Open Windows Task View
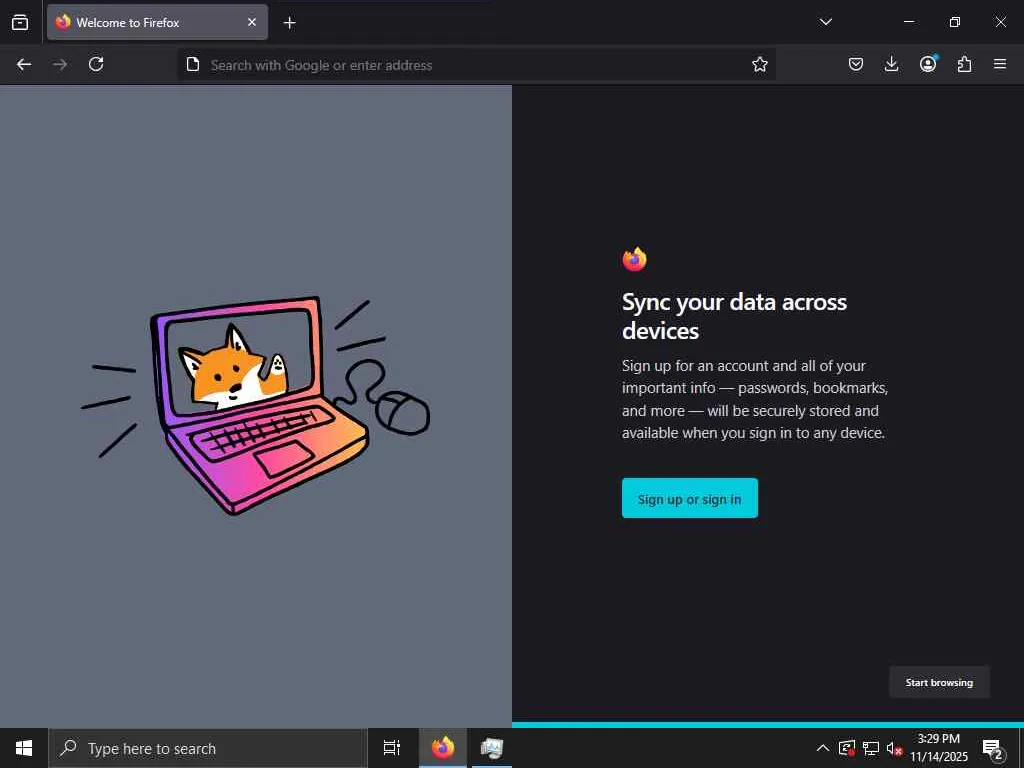 click(x=392, y=748)
